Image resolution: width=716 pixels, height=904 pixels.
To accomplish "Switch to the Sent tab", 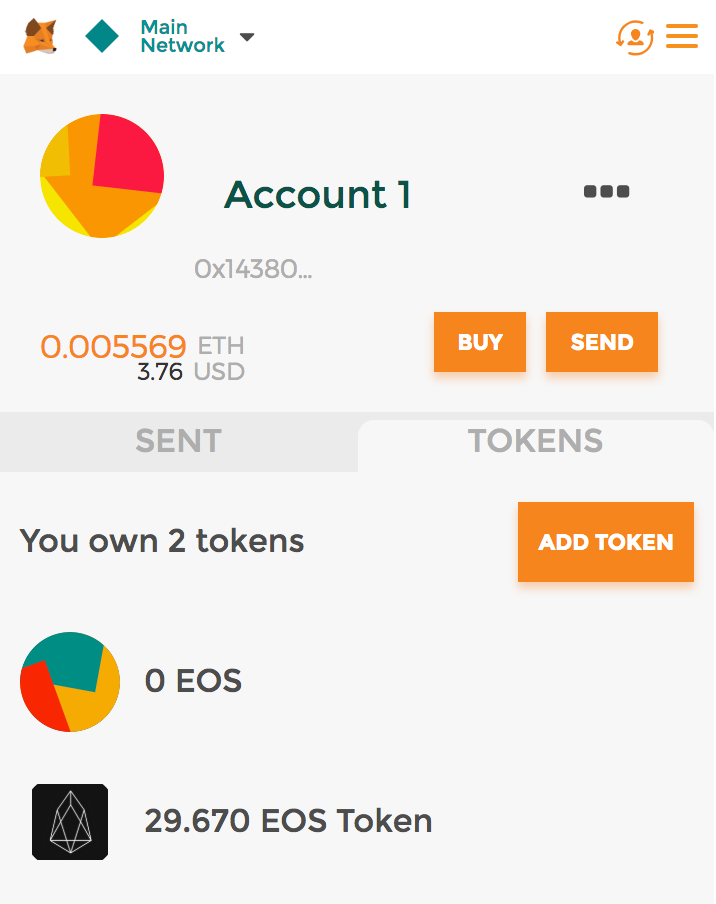I will pos(178,441).
